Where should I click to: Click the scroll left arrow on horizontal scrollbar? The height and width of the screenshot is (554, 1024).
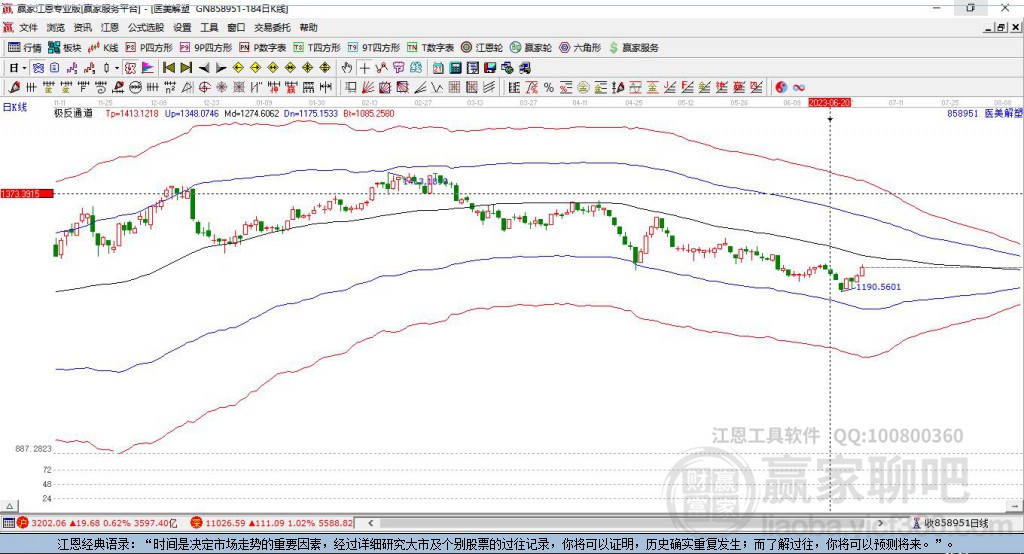tap(371, 523)
